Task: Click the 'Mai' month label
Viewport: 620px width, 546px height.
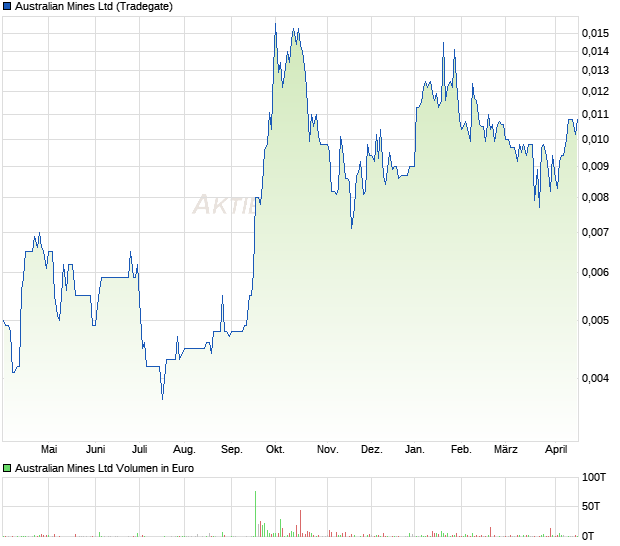Action: pyautogui.click(x=49, y=450)
